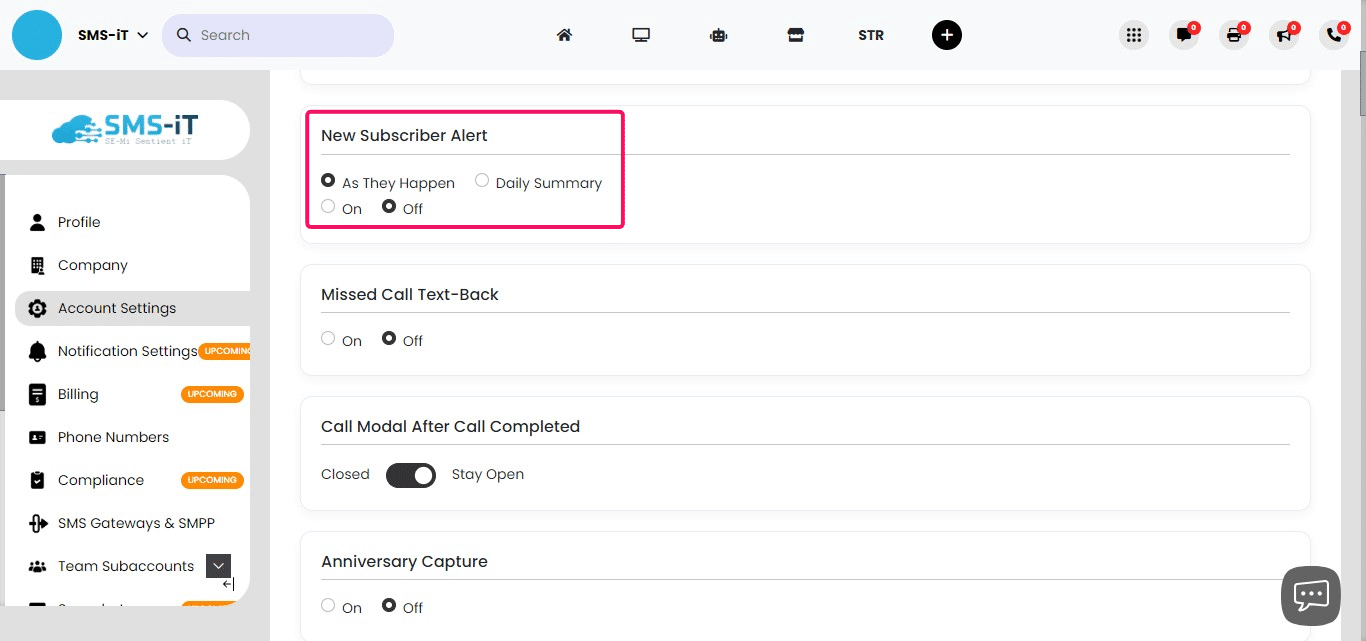Turn on Missed Call Text-Back
The width and height of the screenshot is (1366, 641).
pyautogui.click(x=327, y=338)
